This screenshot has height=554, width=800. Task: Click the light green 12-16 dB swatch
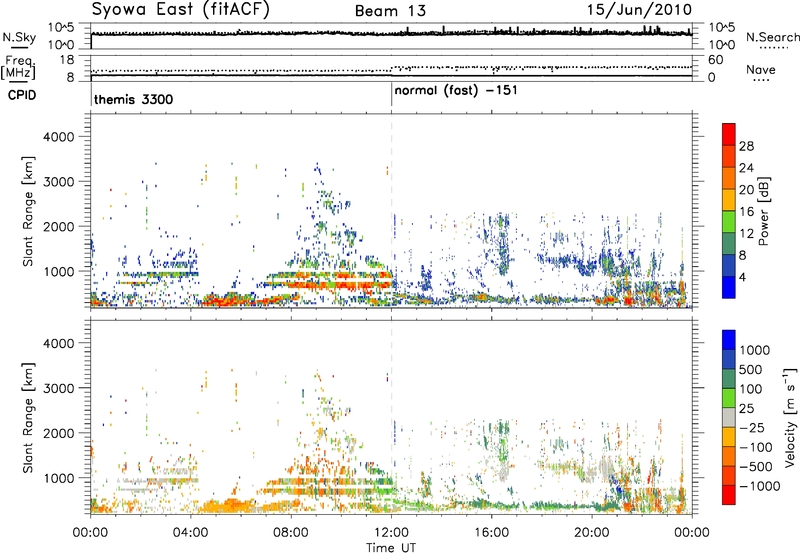[729, 221]
